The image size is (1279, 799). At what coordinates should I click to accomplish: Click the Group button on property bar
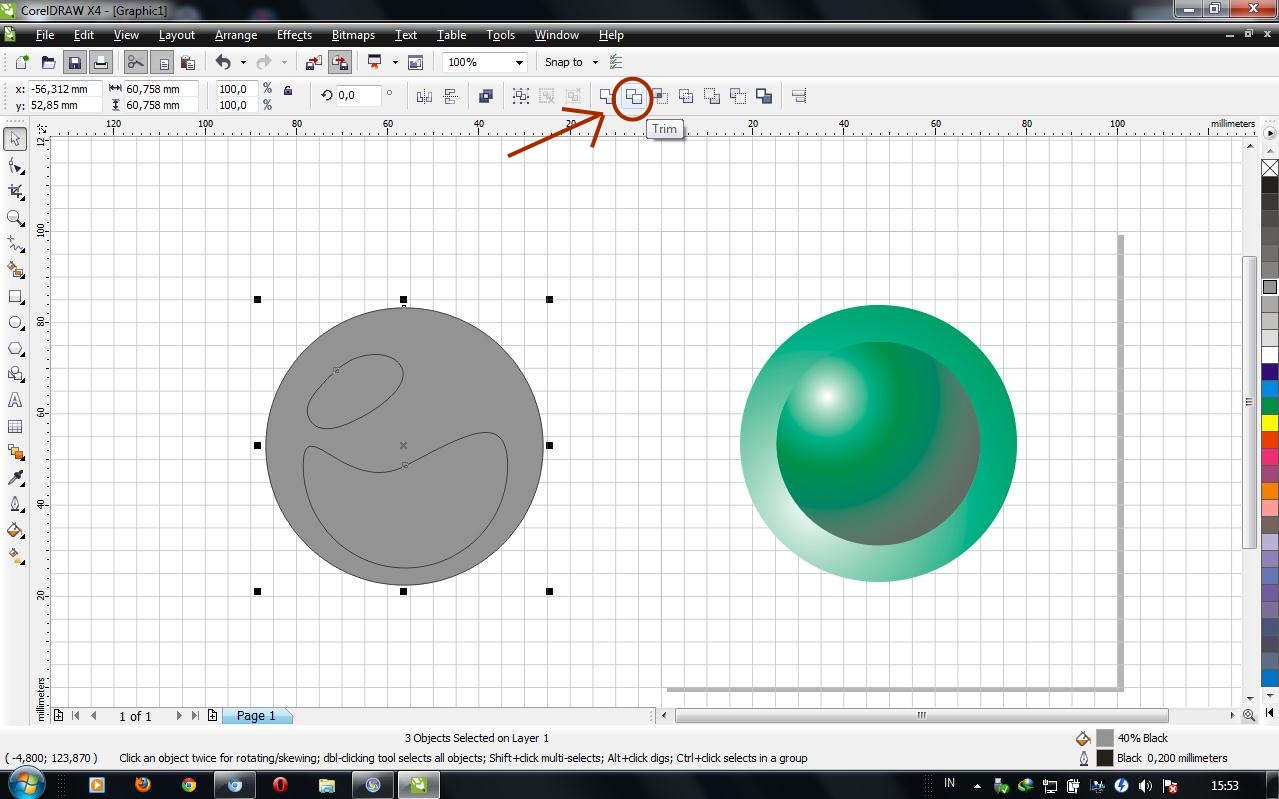[x=521, y=96]
